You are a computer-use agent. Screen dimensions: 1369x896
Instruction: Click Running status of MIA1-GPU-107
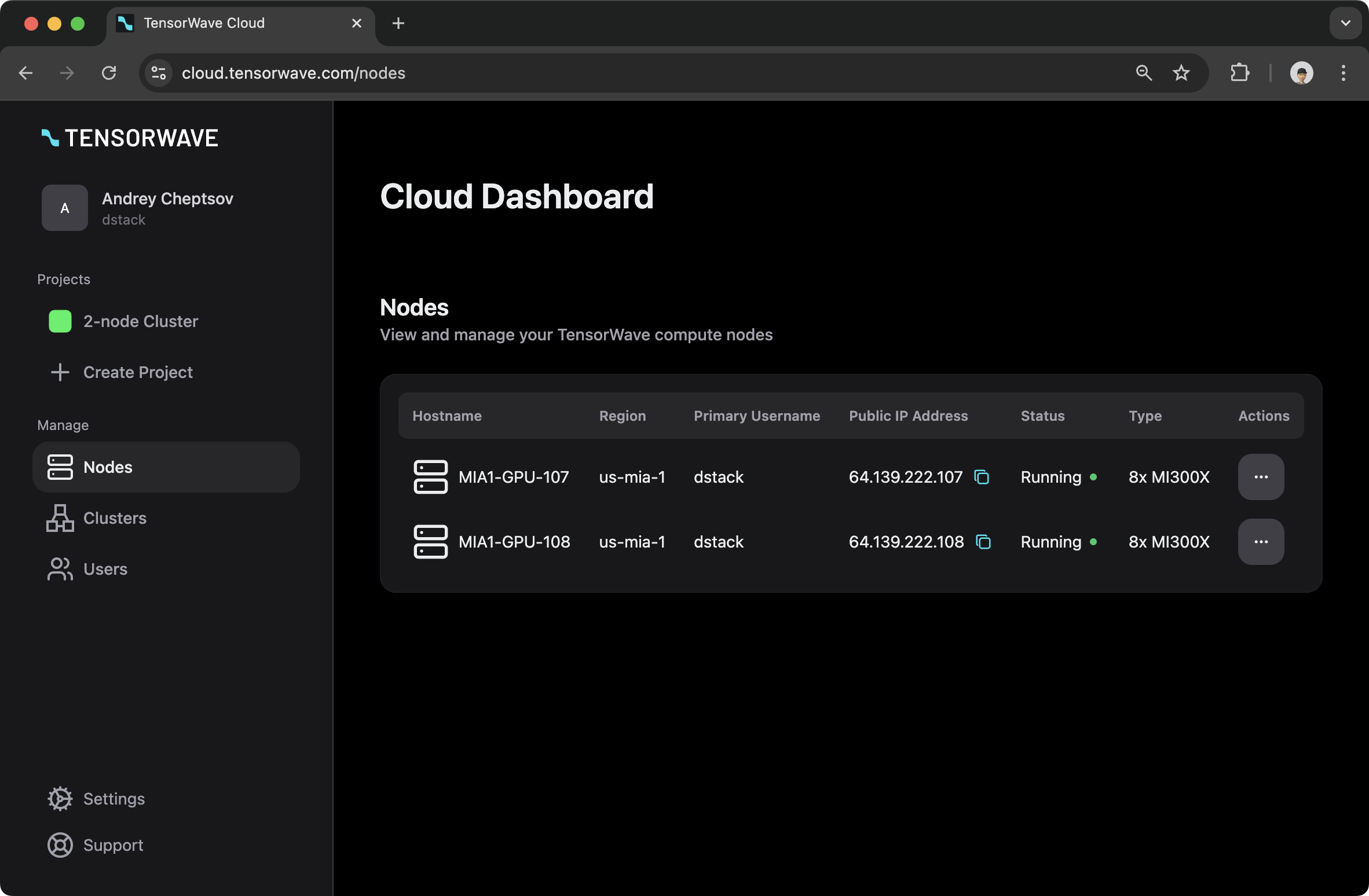(1059, 477)
